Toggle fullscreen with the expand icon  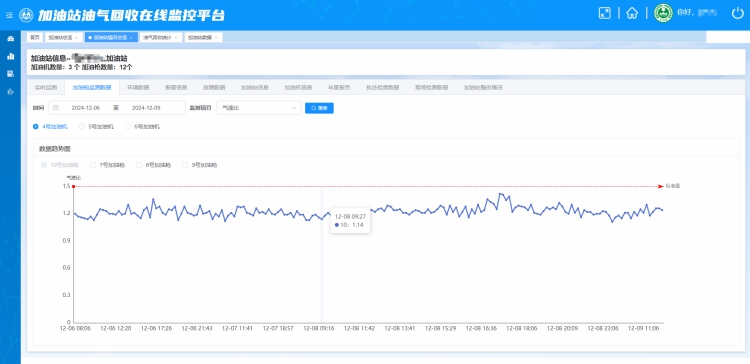tap(605, 13)
